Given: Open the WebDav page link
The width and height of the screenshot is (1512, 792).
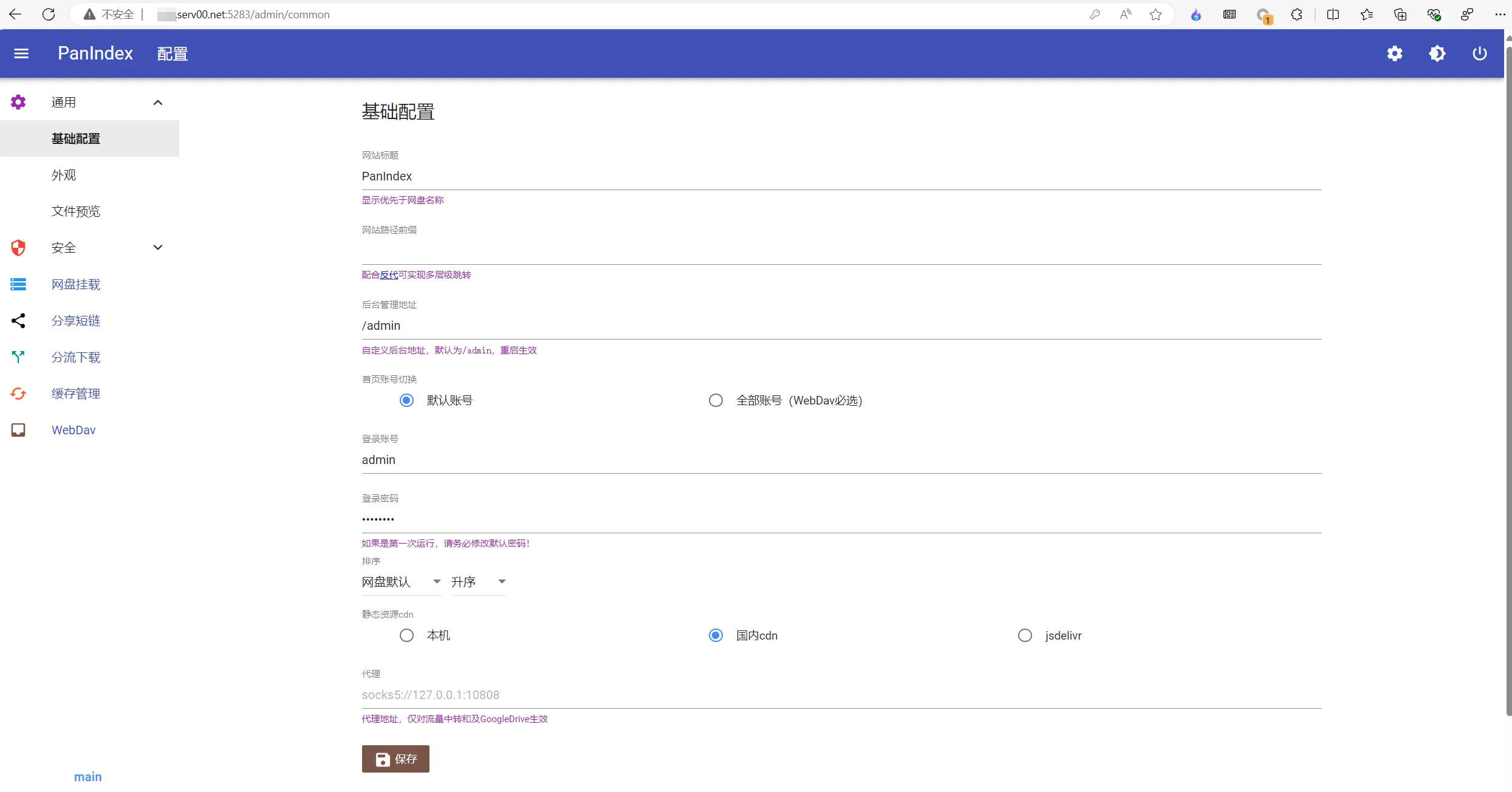Looking at the screenshot, I should click(74, 430).
